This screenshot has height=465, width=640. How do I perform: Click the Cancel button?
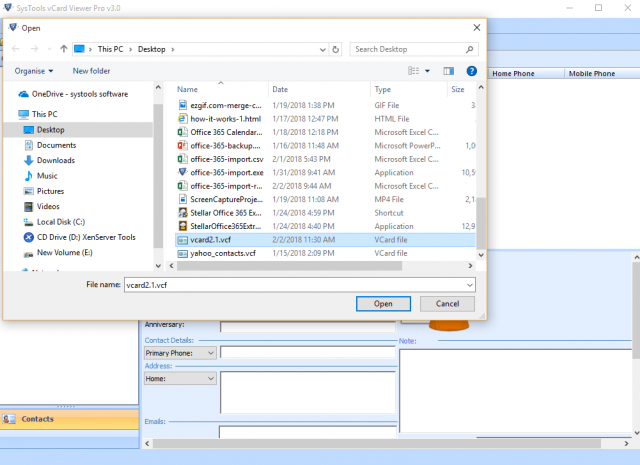coord(447,304)
